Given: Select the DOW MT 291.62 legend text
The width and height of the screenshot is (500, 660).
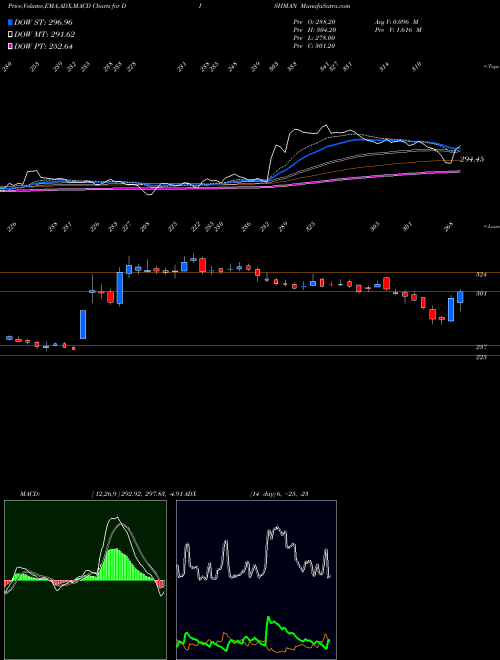Looking at the screenshot, I should pos(45,35).
